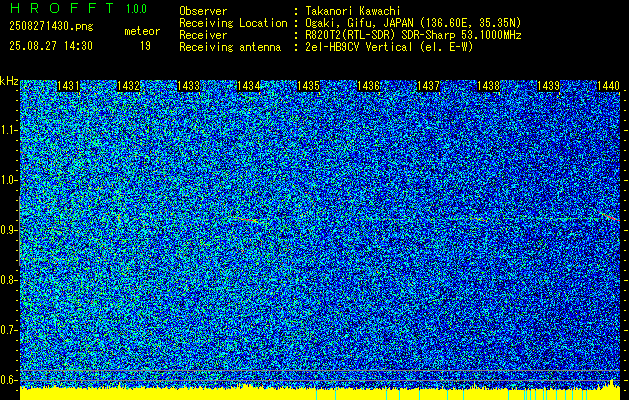Click the meteor label
This screenshot has width=629, height=400.
[x=142, y=31]
